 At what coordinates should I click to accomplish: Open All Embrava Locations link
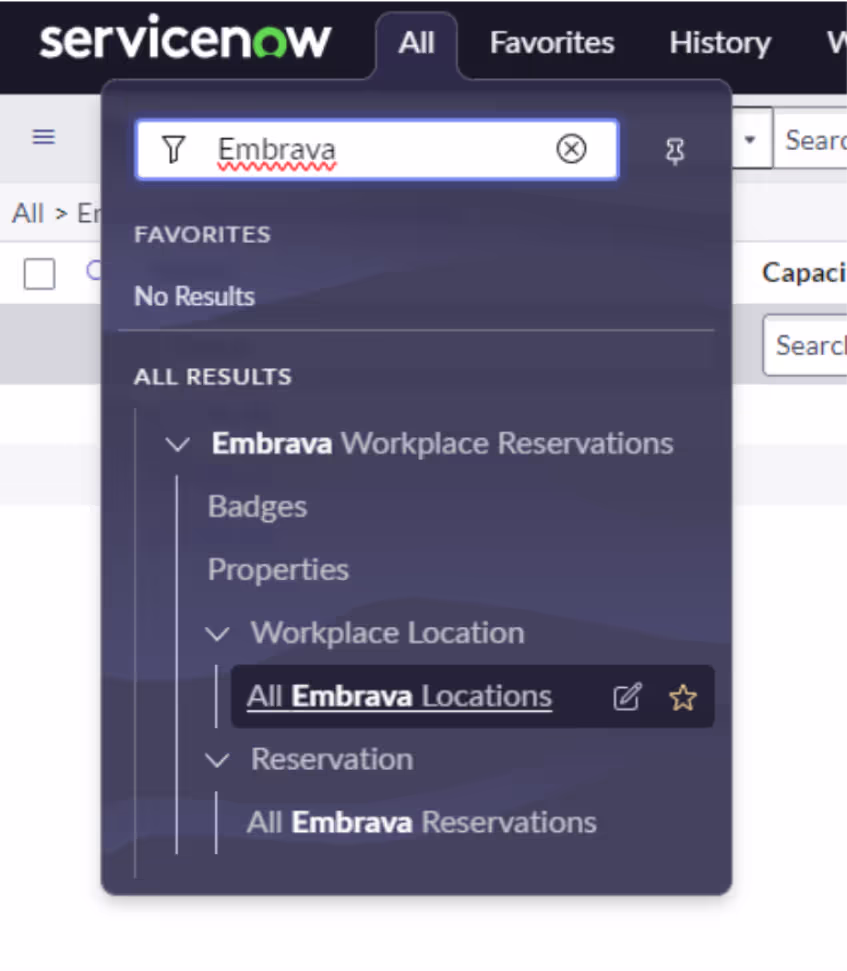(x=399, y=697)
